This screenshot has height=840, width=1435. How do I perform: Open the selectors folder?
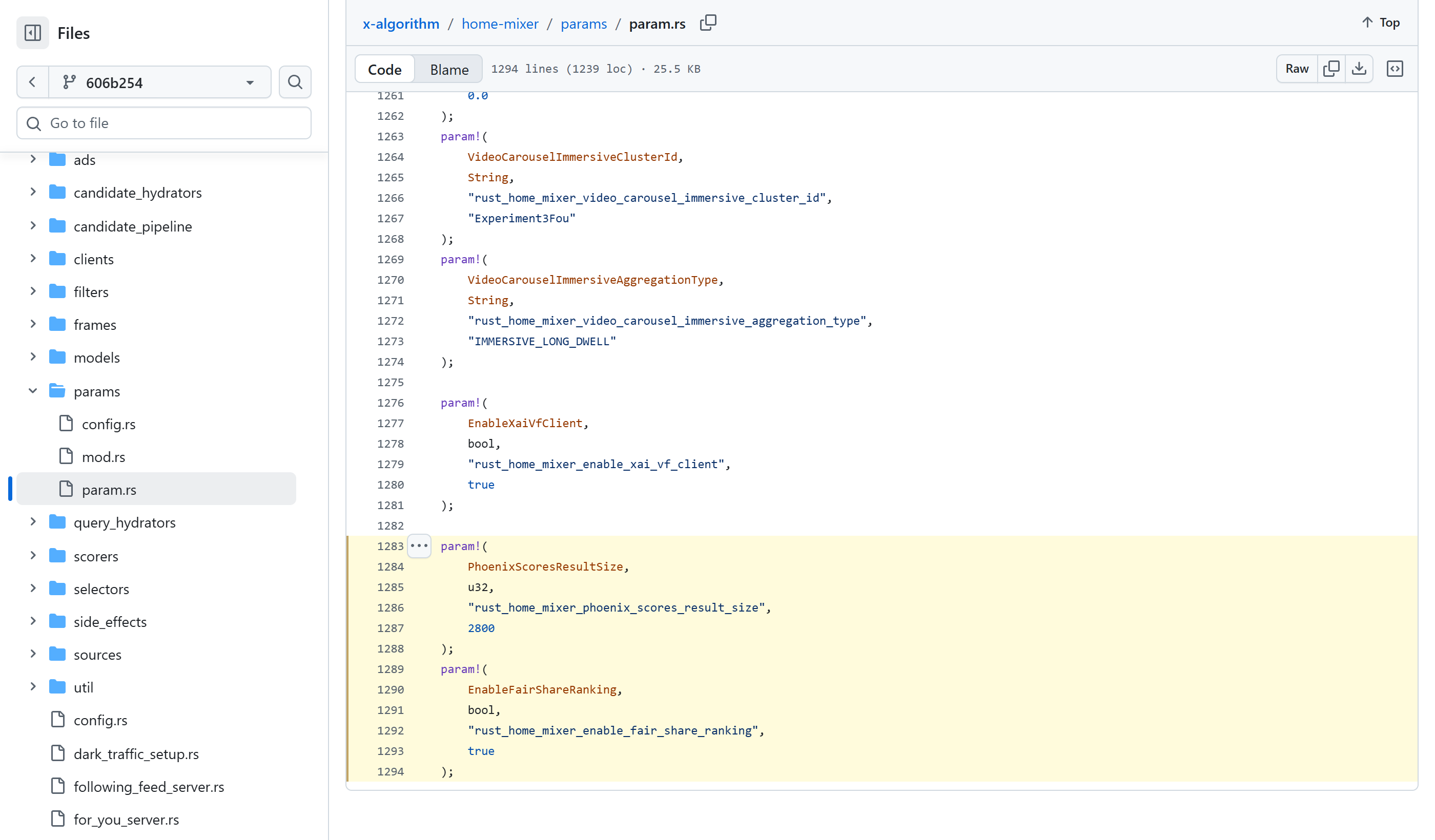click(101, 589)
